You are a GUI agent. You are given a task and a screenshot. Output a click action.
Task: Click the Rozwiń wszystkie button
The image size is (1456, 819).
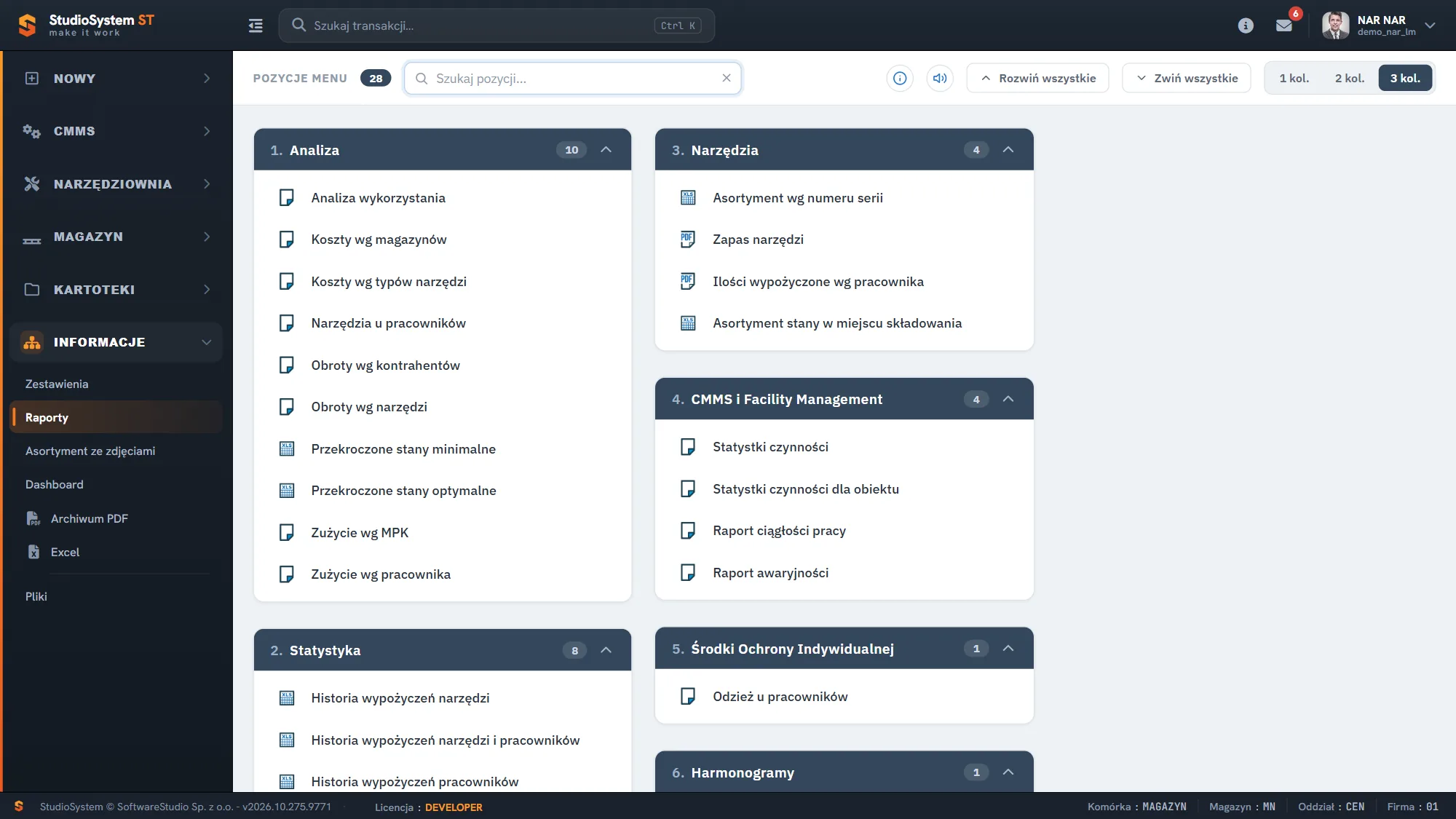tap(1037, 78)
